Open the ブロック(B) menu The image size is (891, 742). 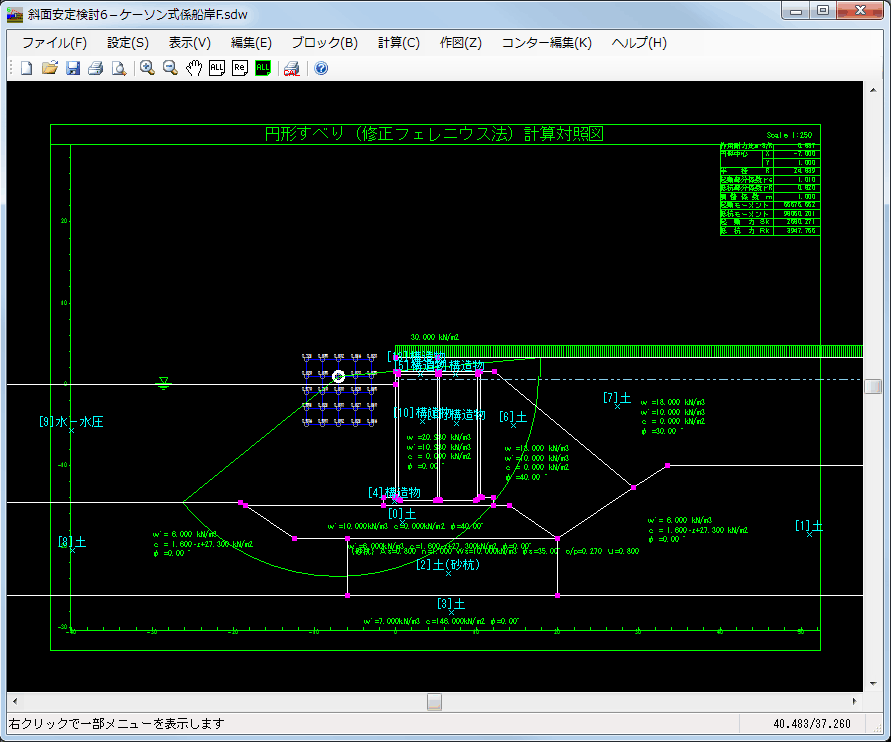click(324, 43)
